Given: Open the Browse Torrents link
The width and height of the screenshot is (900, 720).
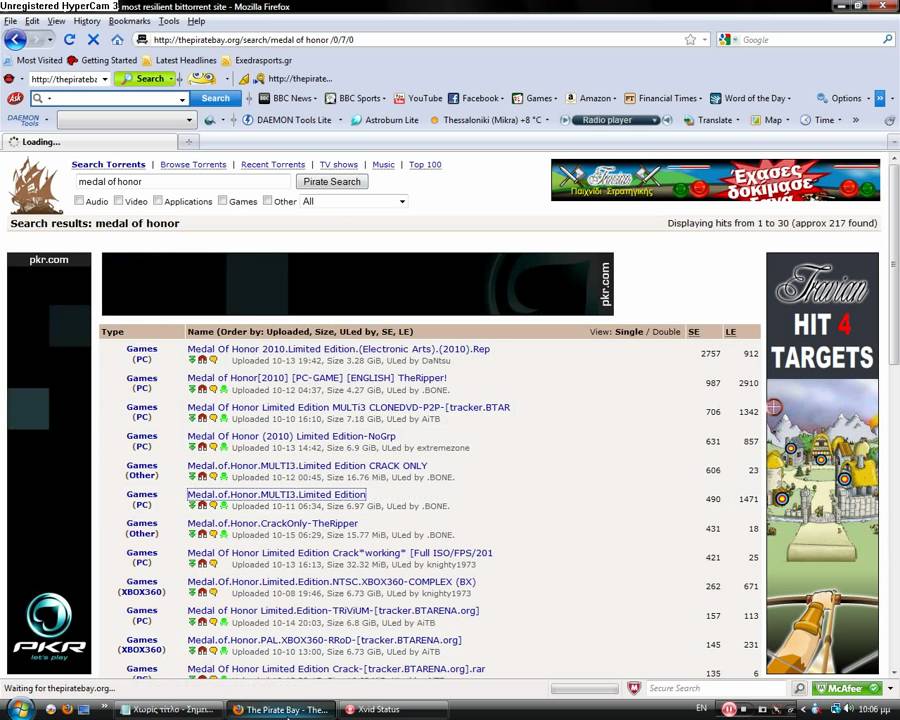Looking at the screenshot, I should tap(193, 165).
